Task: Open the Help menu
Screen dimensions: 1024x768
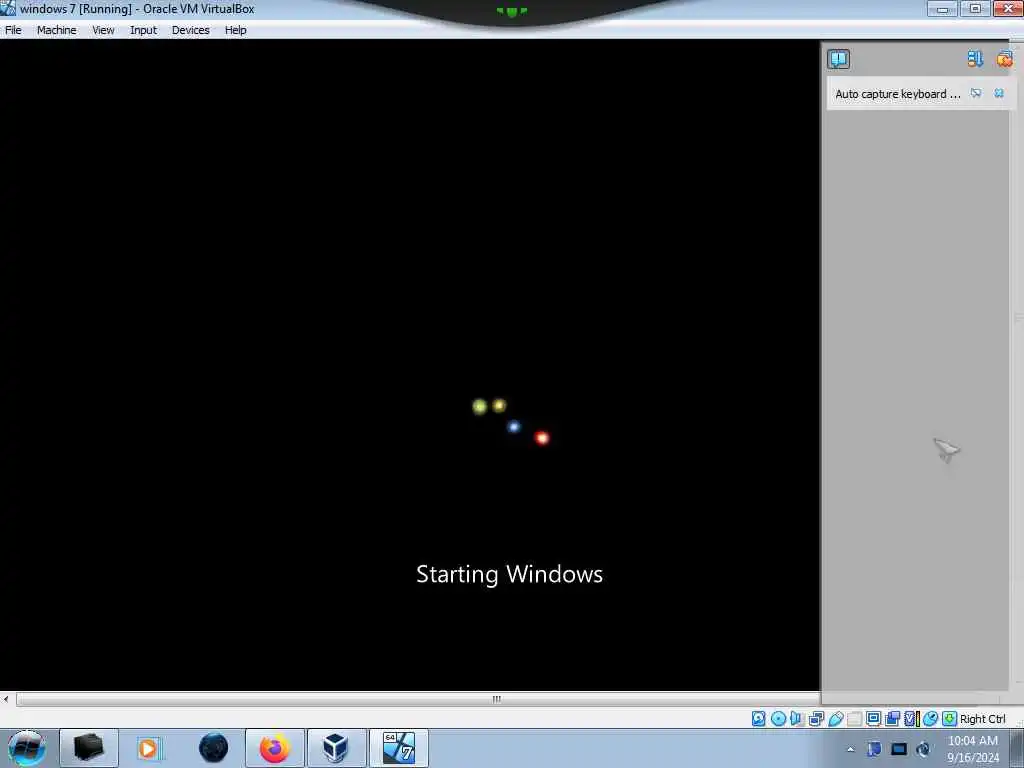Action: [x=236, y=30]
